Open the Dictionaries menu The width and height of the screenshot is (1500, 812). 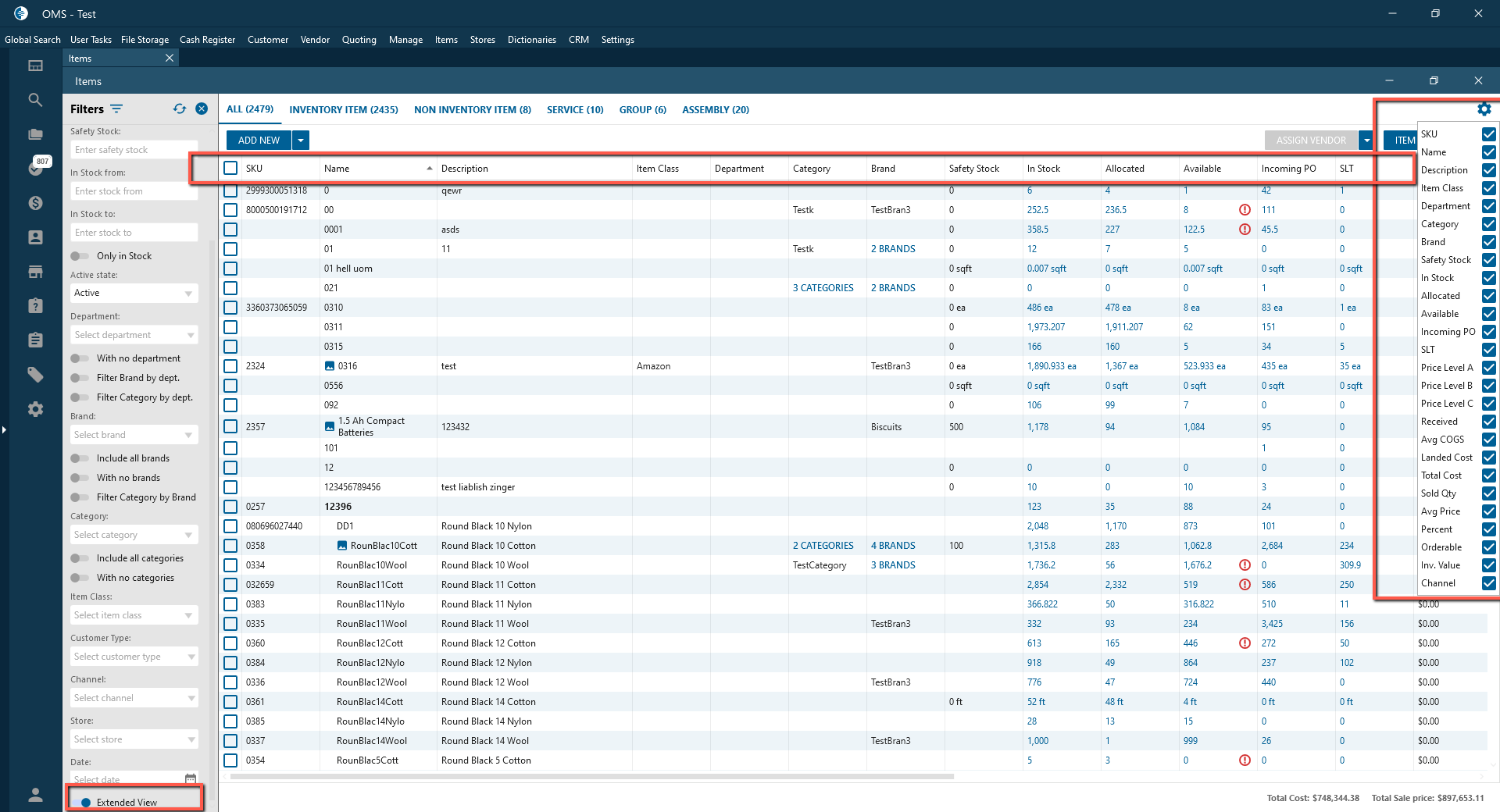531,40
